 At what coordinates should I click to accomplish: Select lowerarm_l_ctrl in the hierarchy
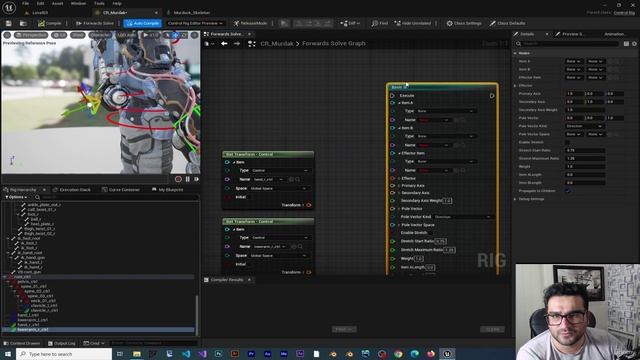tap(33, 320)
